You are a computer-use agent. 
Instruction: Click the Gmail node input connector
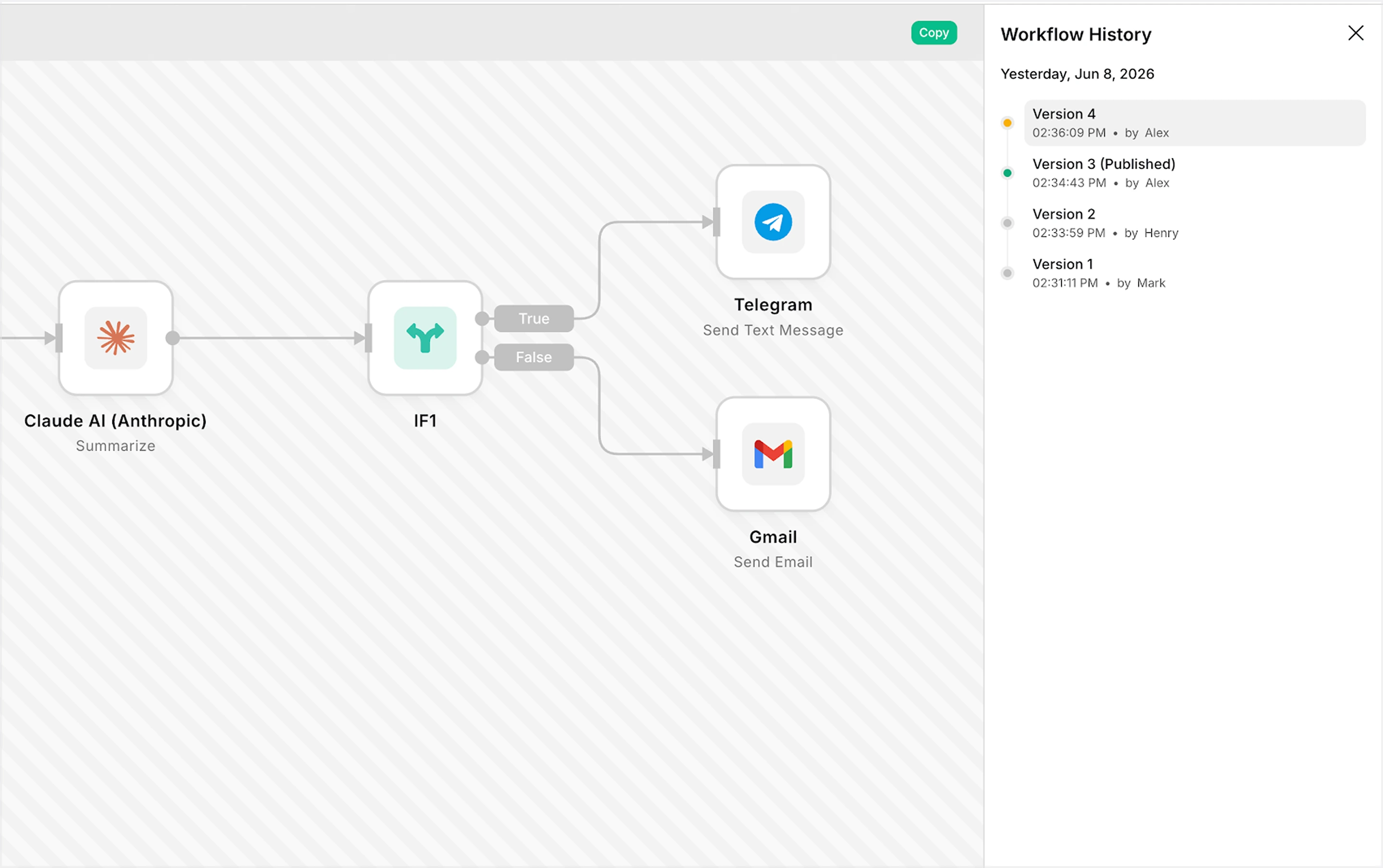tap(716, 454)
